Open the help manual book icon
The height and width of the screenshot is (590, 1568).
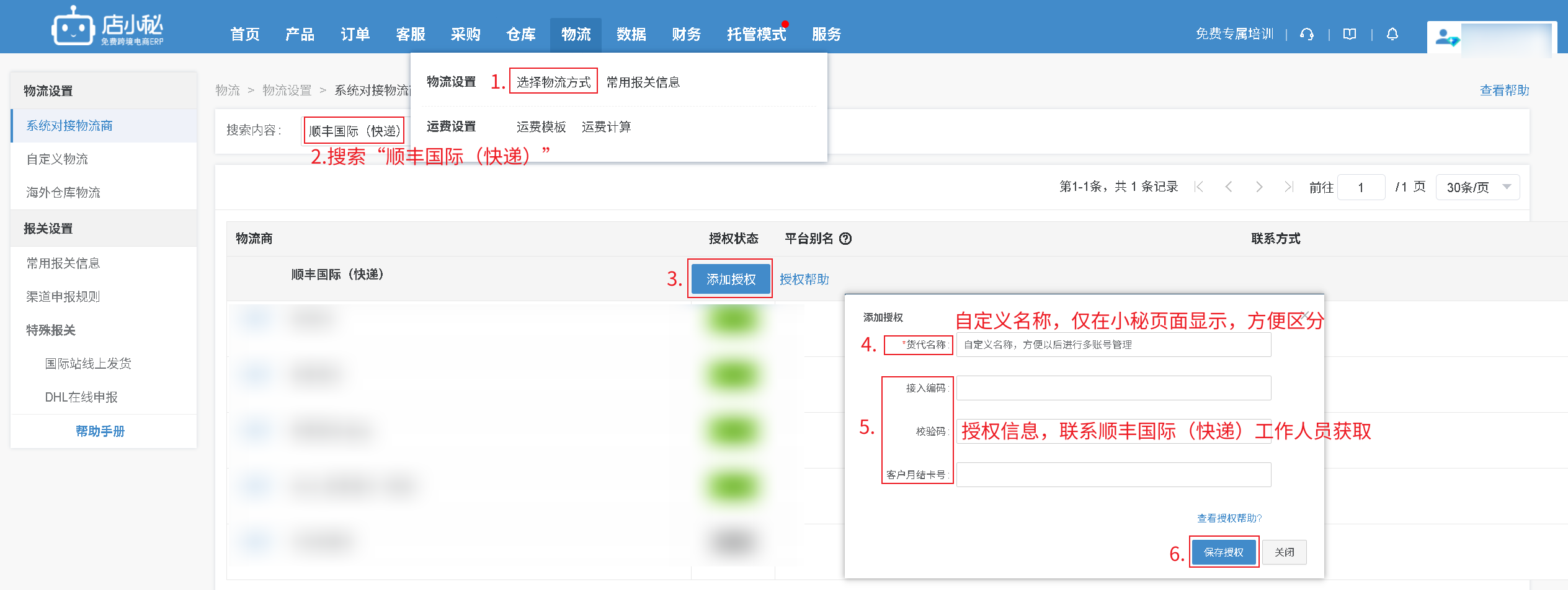tap(1350, 34)
